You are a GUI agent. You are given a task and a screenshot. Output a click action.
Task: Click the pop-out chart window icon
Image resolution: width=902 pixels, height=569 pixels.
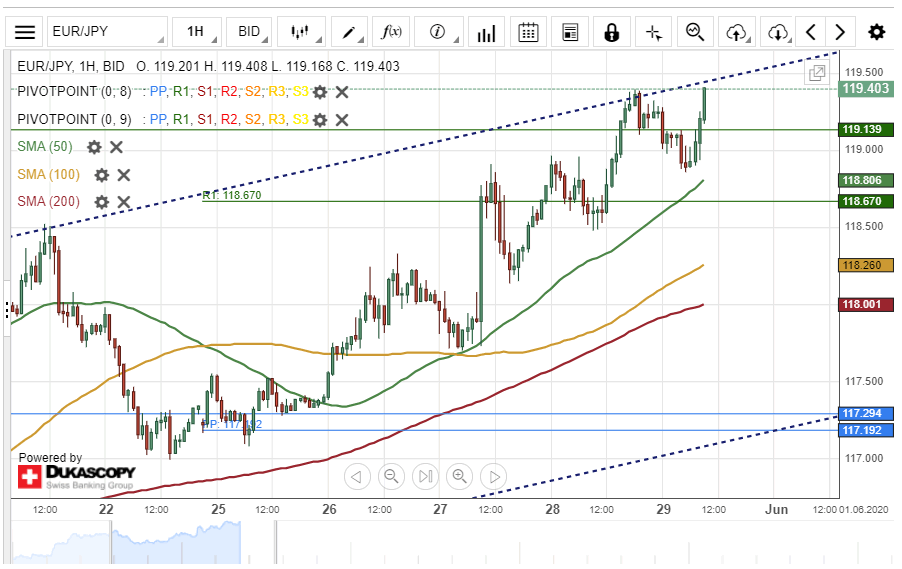coord(817,73)
